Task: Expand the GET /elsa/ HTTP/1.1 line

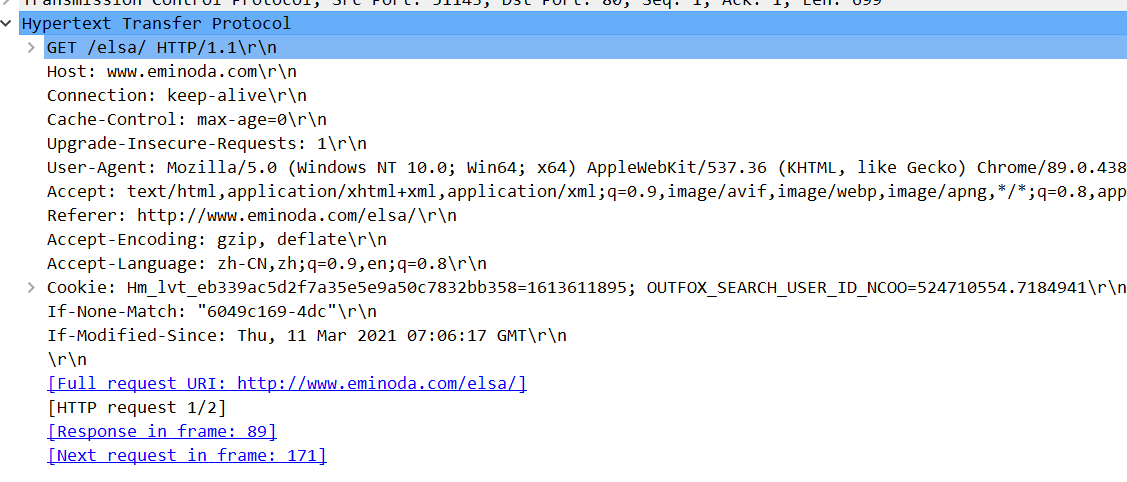Action: [31, 47]
